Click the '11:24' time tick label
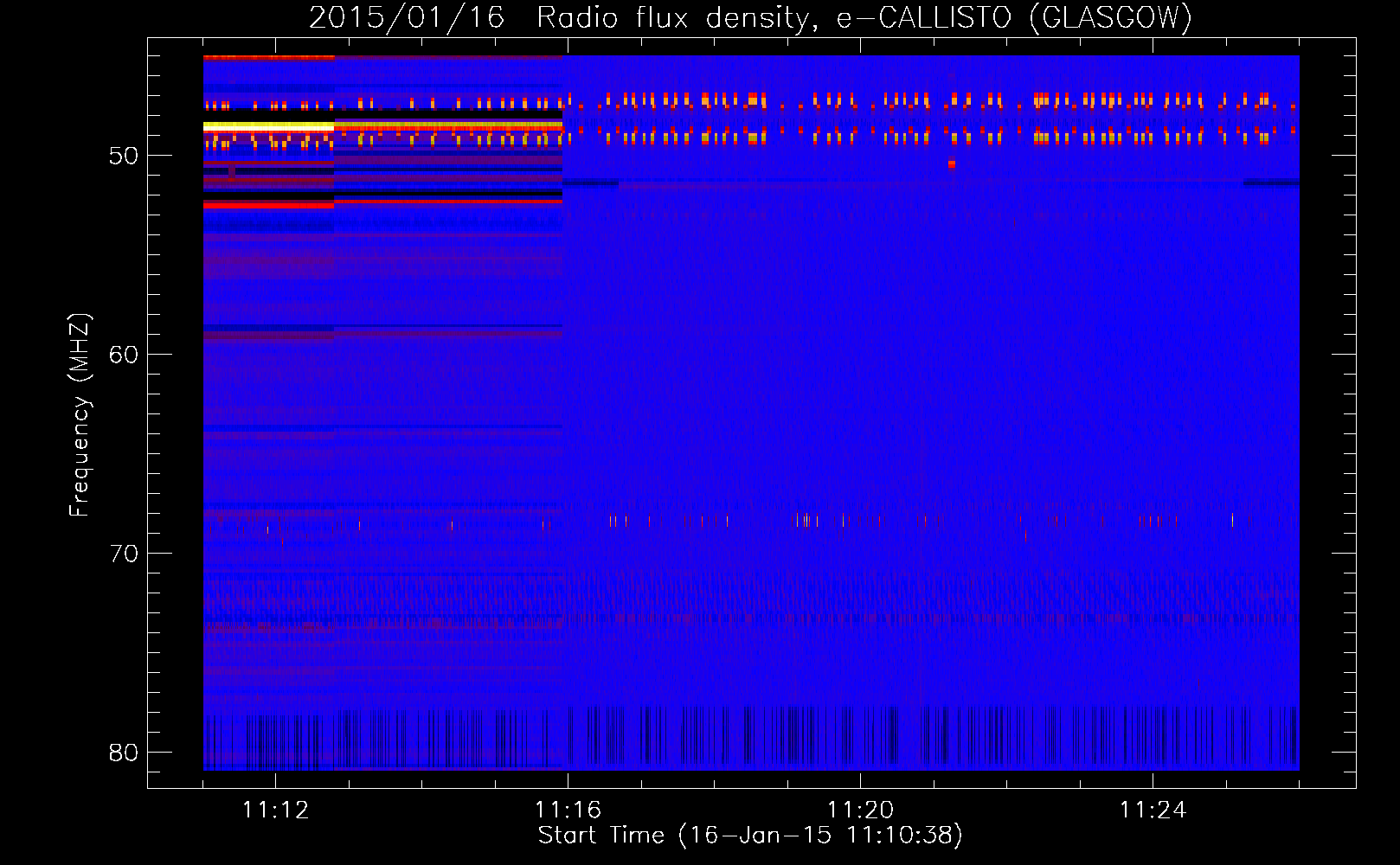Viewport: 1400px width, 865px height. [1153, 811]
